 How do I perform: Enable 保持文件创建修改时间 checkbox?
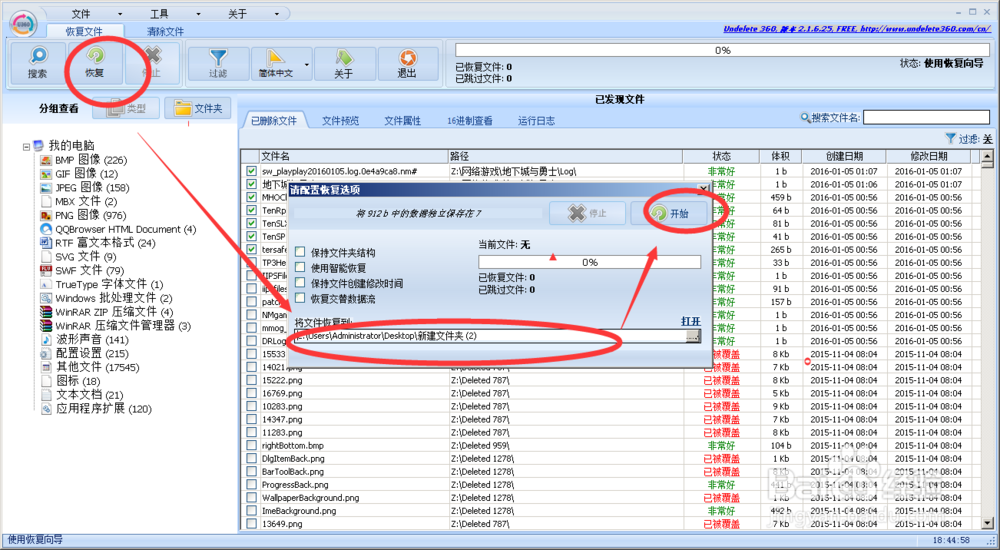pyautogui.click(x=300, y=282)
